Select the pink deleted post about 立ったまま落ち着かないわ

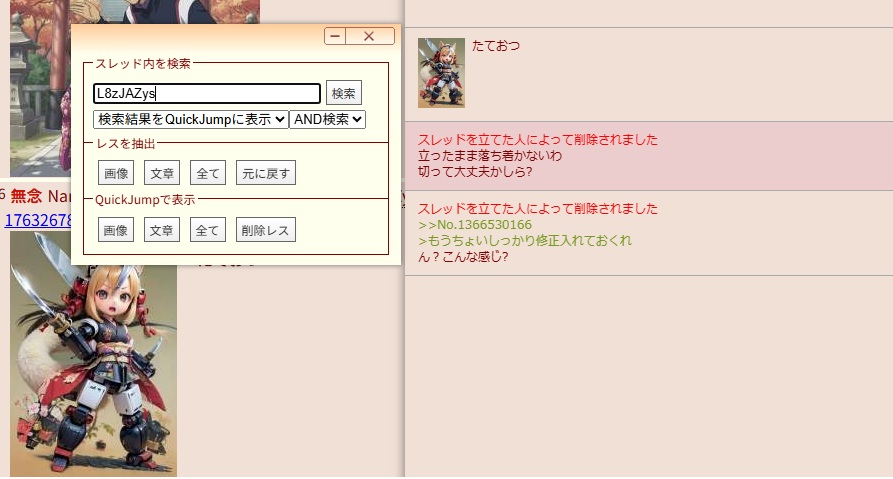648,156
